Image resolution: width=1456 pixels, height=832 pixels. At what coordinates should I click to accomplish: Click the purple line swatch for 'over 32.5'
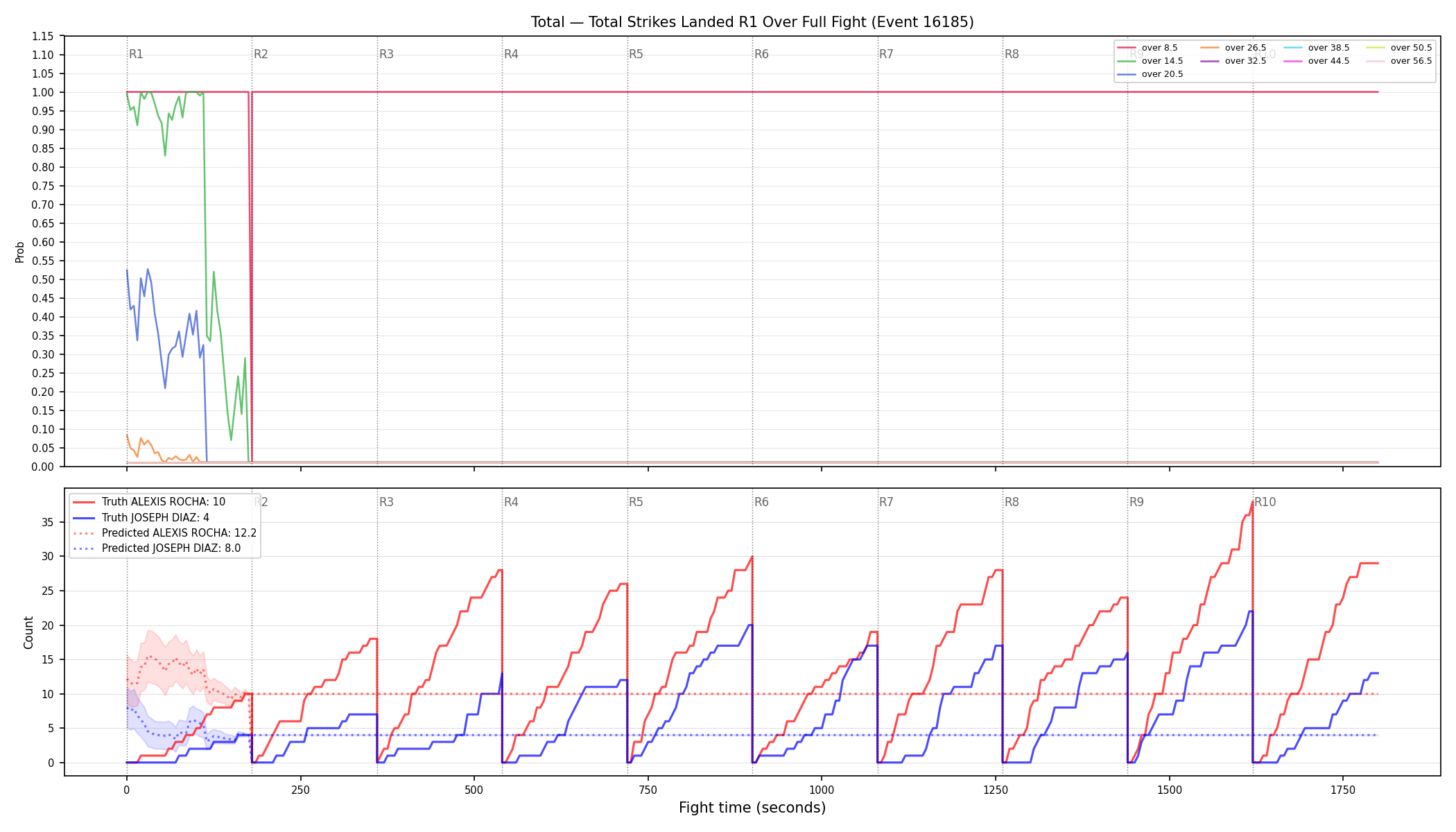click(x=1210, y=61)
